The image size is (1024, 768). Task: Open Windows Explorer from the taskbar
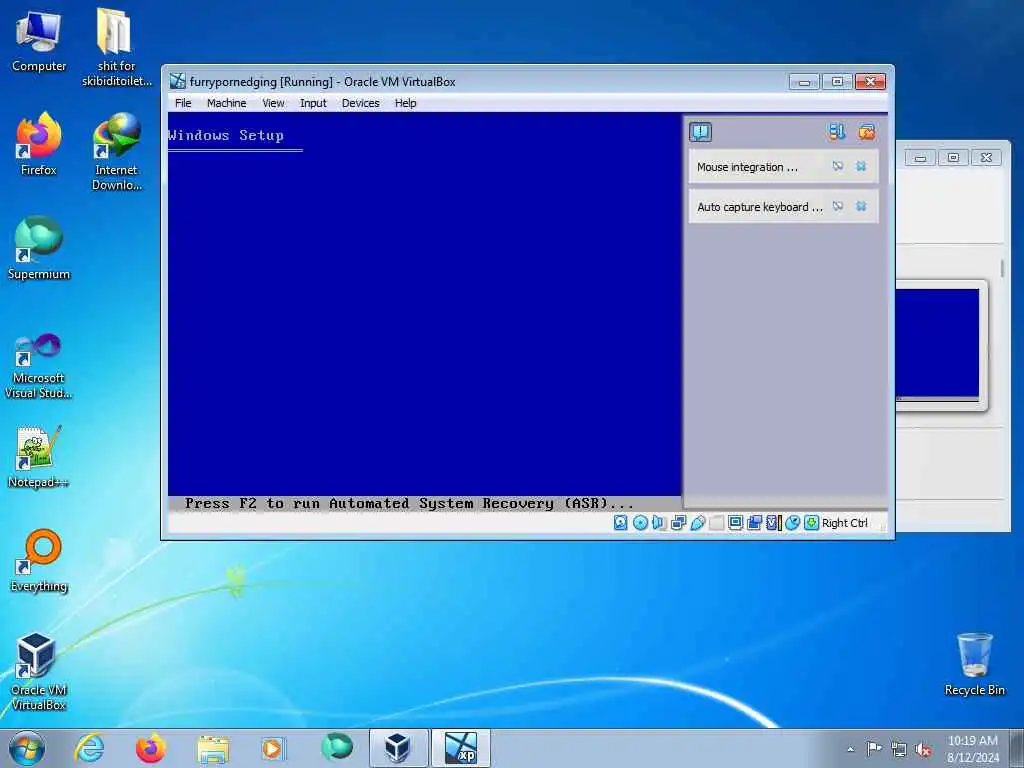point(213,748)
